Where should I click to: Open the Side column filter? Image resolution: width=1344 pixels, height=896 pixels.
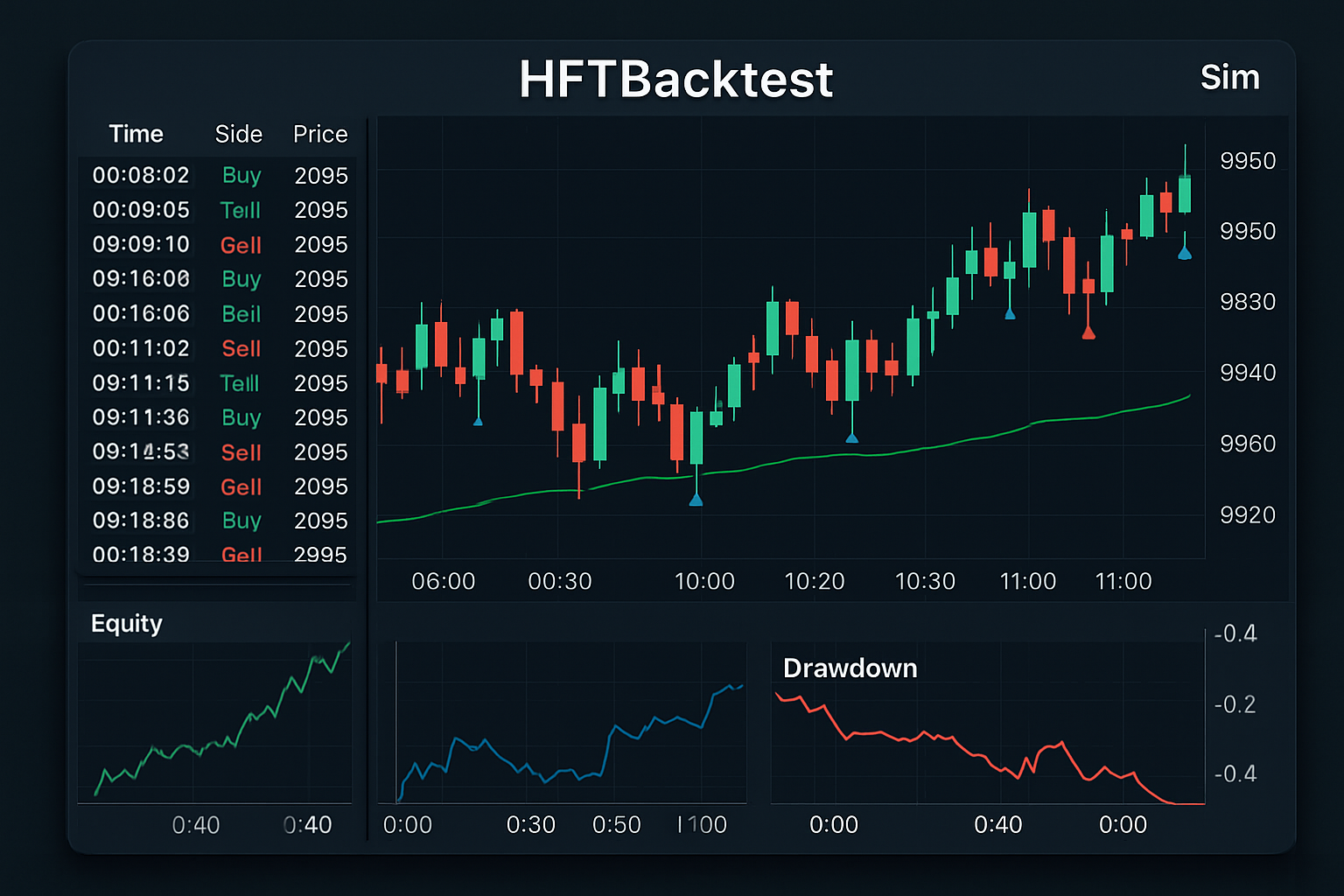click(x=238, y=134)
